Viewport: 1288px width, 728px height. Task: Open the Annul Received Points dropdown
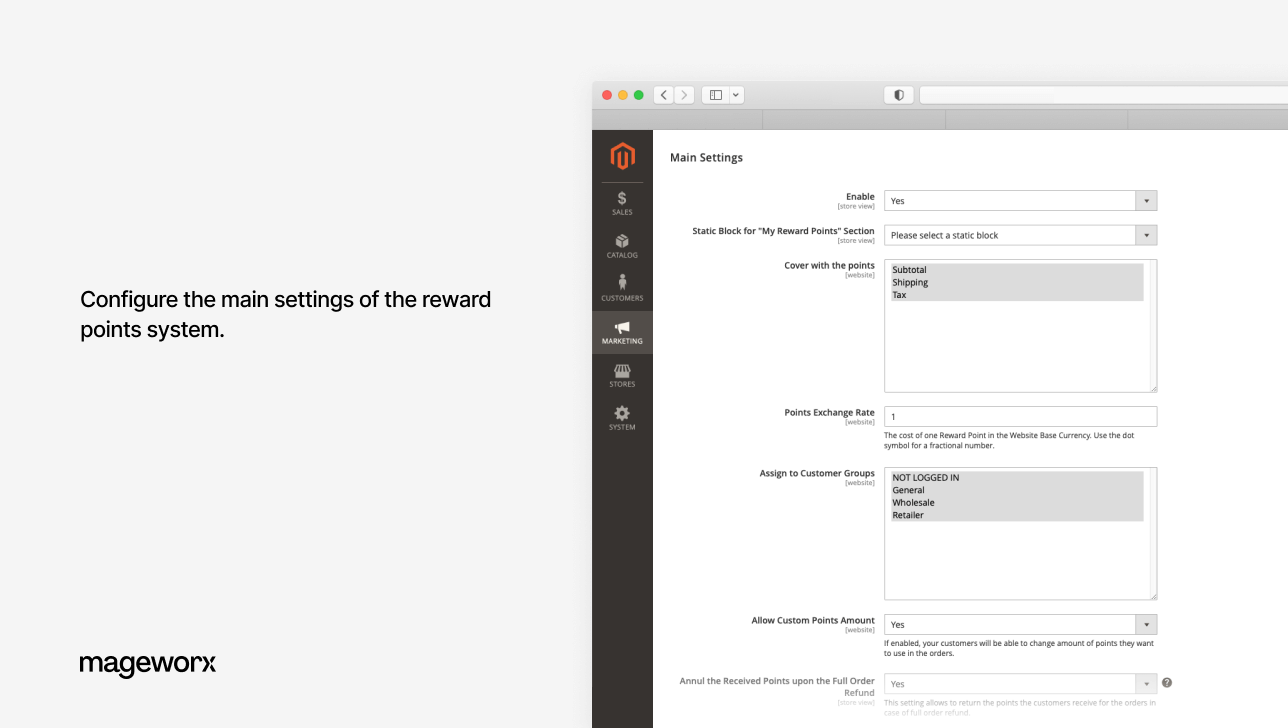[1145, 683]
